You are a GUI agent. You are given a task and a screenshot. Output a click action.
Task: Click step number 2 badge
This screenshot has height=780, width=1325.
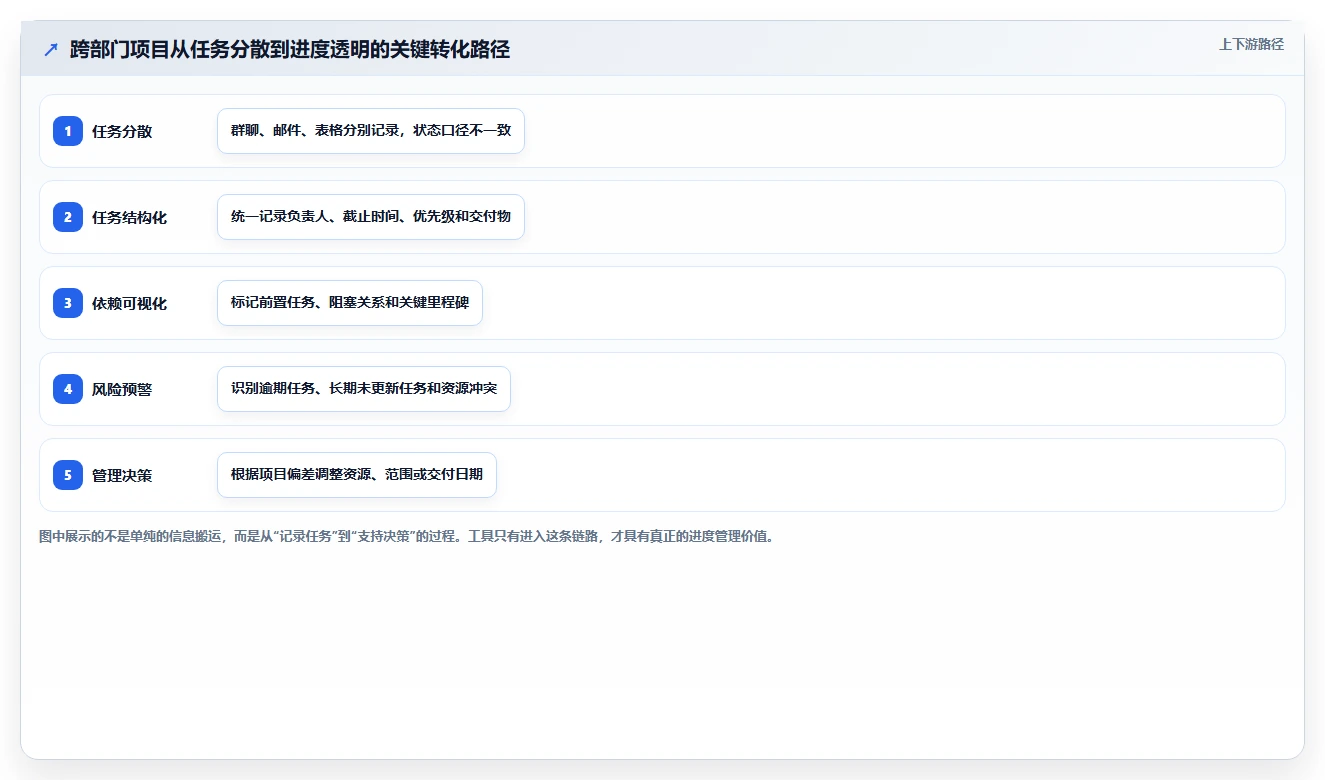pyautogui.click(x=68, y=217)
